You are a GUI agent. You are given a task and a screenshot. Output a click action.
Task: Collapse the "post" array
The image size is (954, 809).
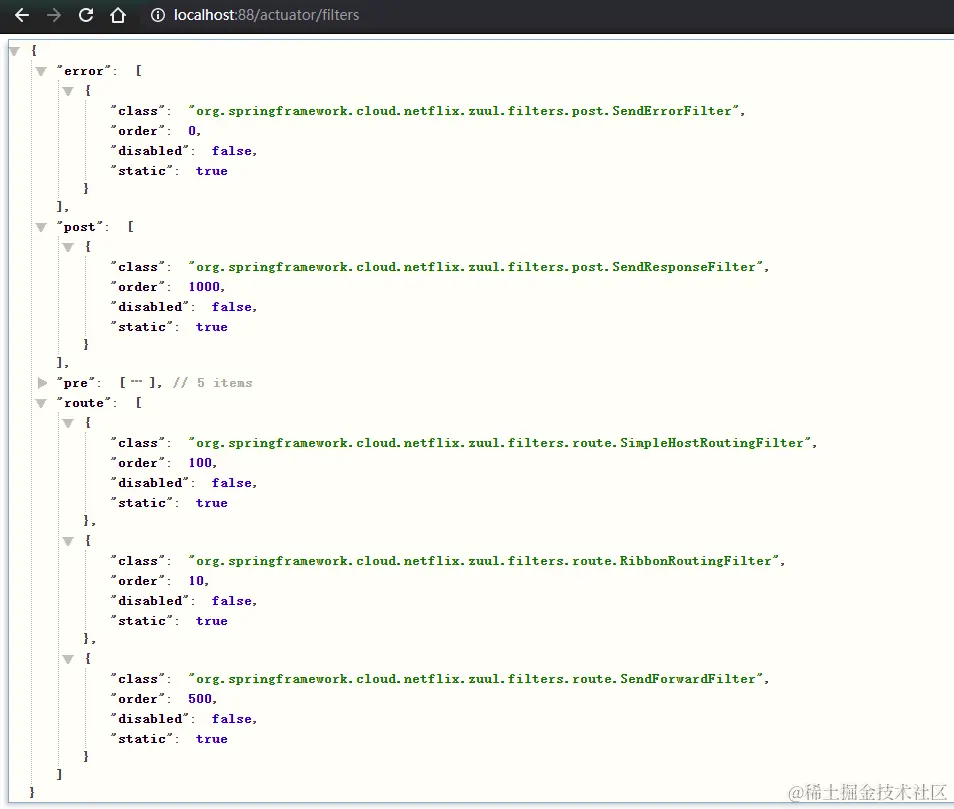click(x=41, y=227)
